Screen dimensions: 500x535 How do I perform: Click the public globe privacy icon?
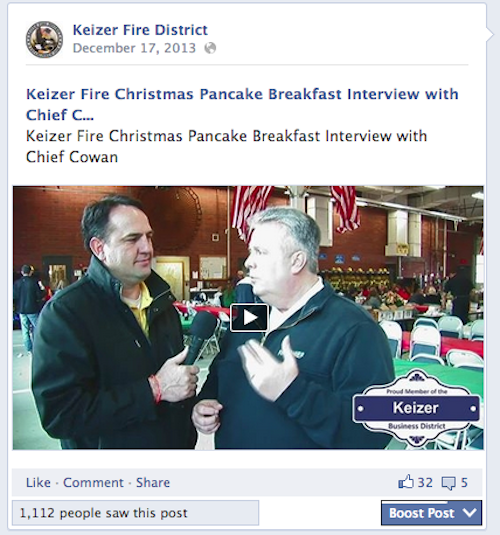point(210,48)
